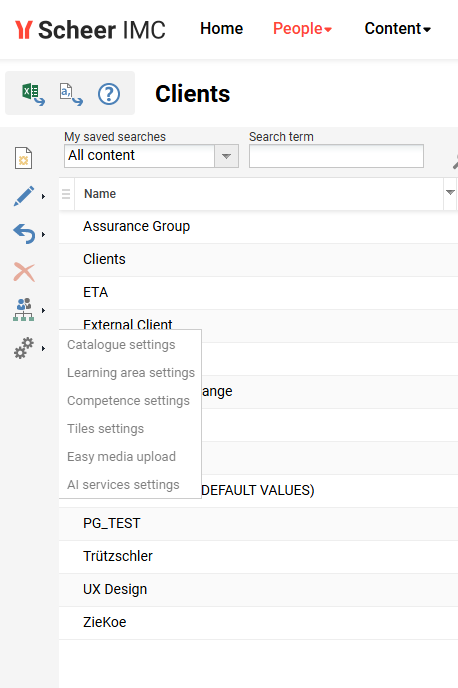Viewport: 458px width, 688px height.
Task: Expand the arrow next to undo icon
Action: click(43, 234)
